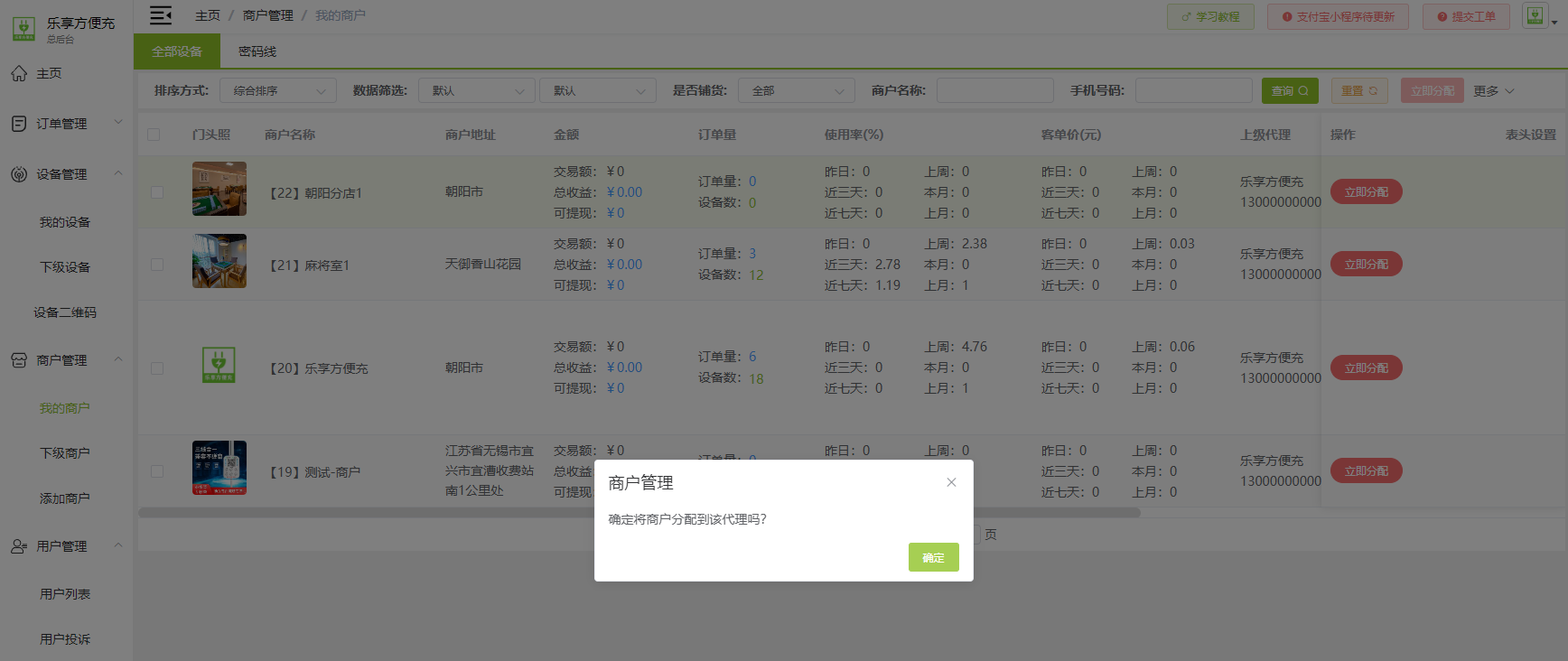The image size is (1568, 661).
Task: Toggle the sidebar collapse hamburger icon
Action: click(x=161, y=15)
